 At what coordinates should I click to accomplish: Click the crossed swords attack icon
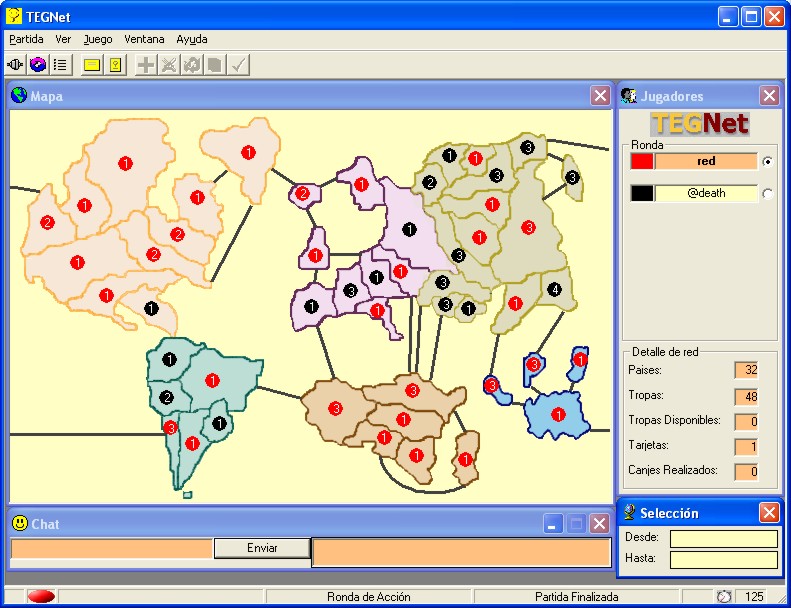(x=169, y=65)
